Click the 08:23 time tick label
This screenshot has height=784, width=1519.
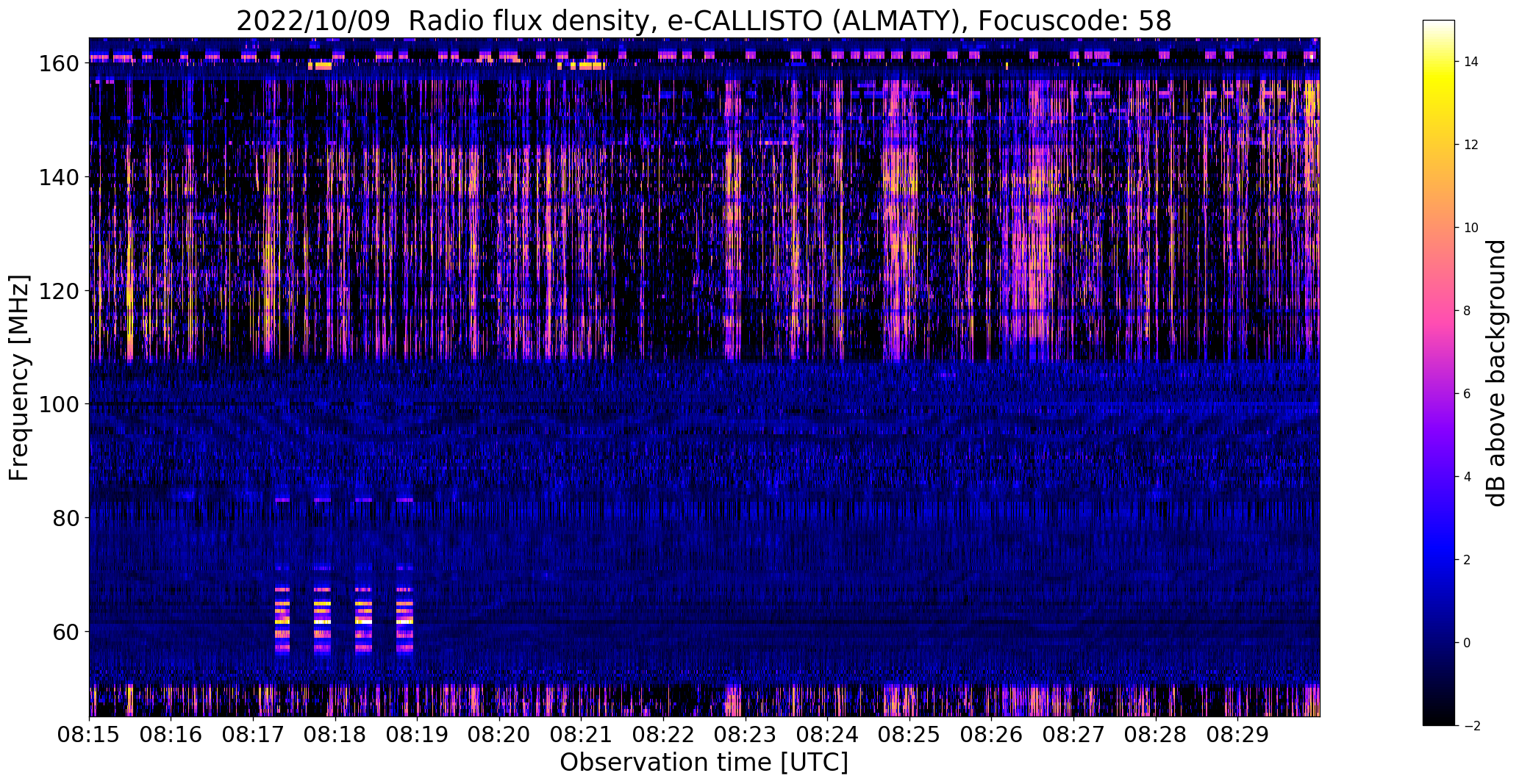pos(746,735)
